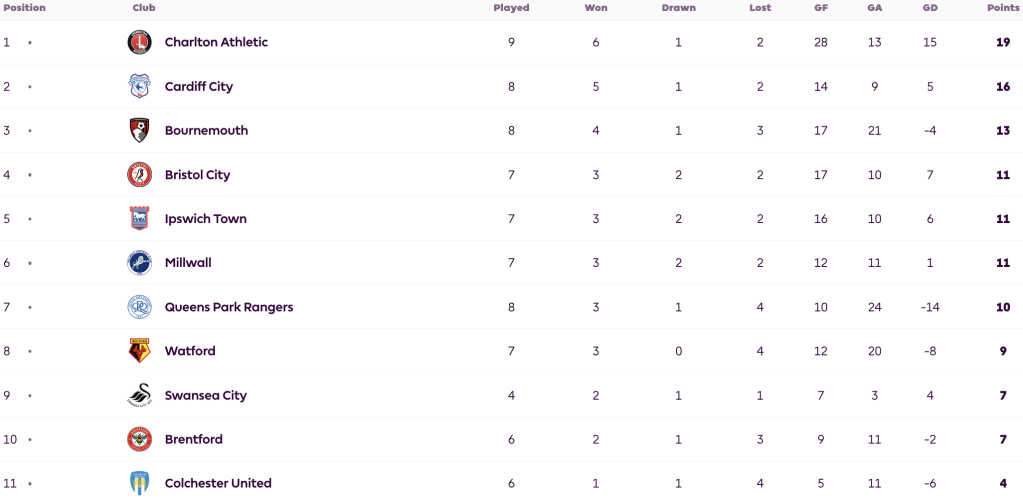The image size is (1023, 500).
Task: Click the Colchester United club crest
Action: coord(139,484)
